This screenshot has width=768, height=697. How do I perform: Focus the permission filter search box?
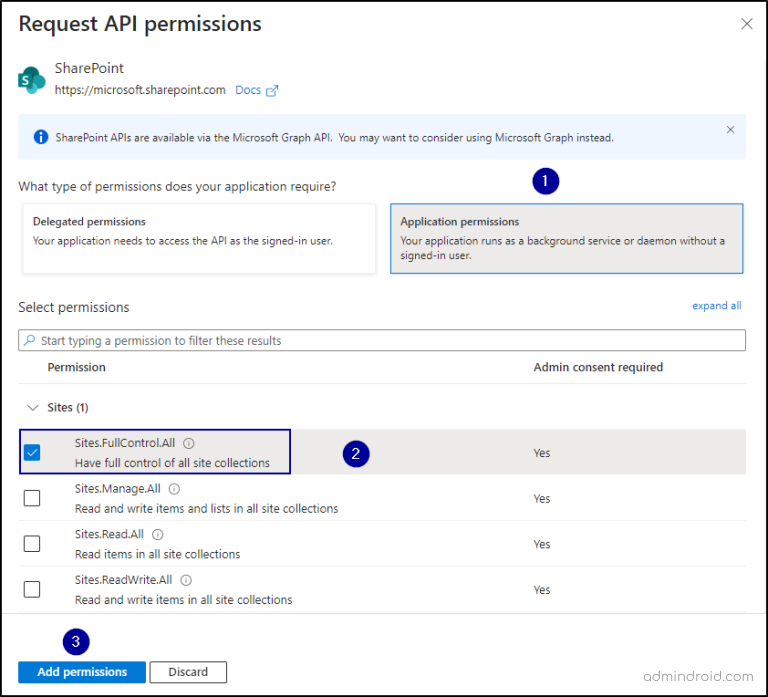(382, 340)
